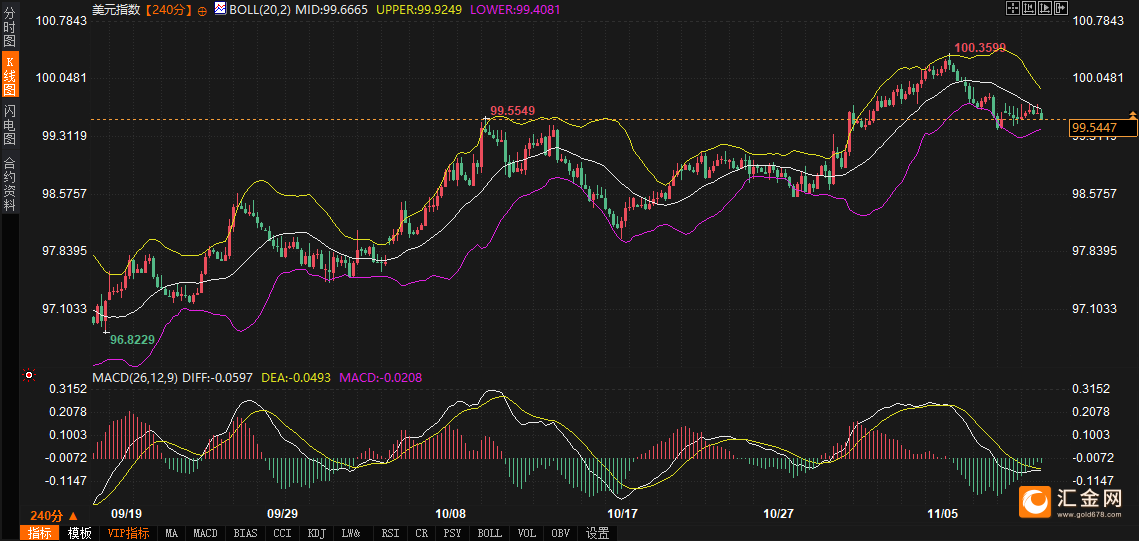Toggle the RSI indicator in bottom bar

(x=391, y=533)
